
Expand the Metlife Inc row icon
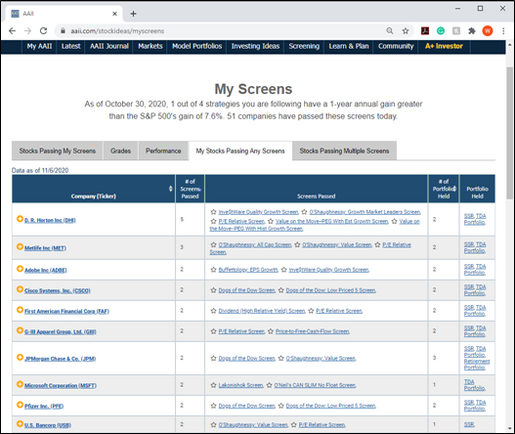pos(20,247)
